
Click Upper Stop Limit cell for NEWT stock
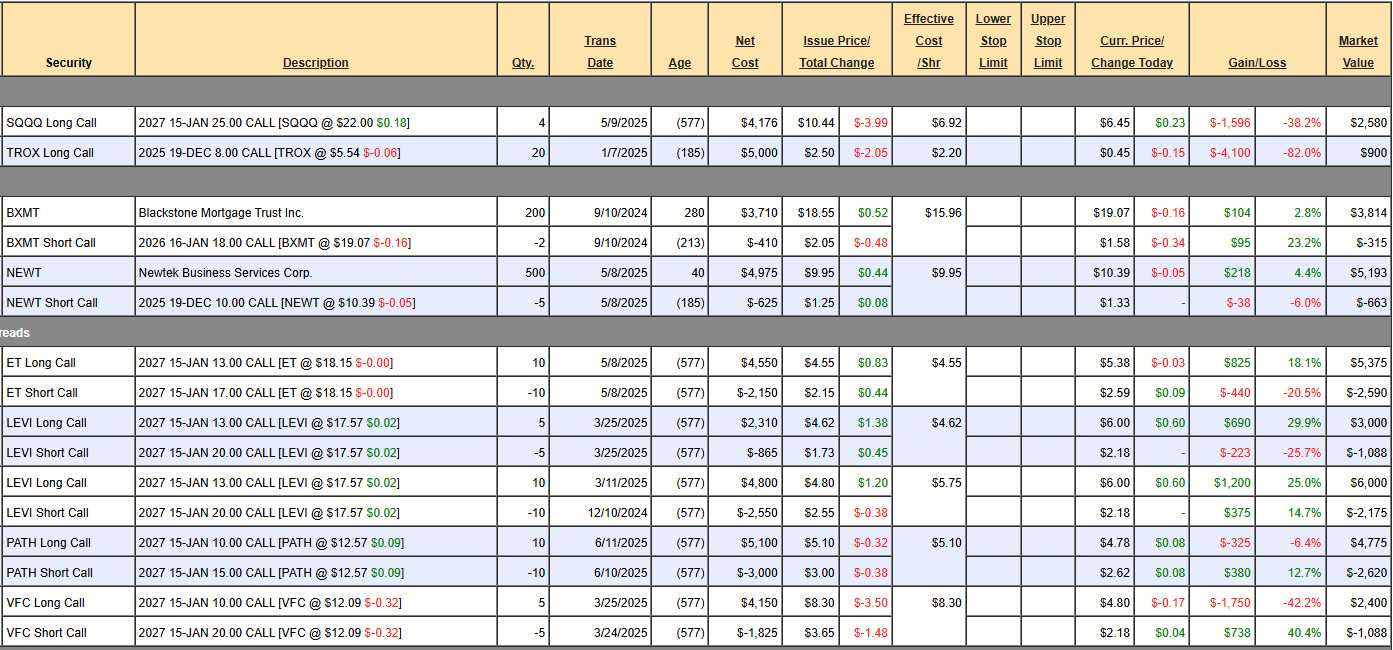point(1047,273)
